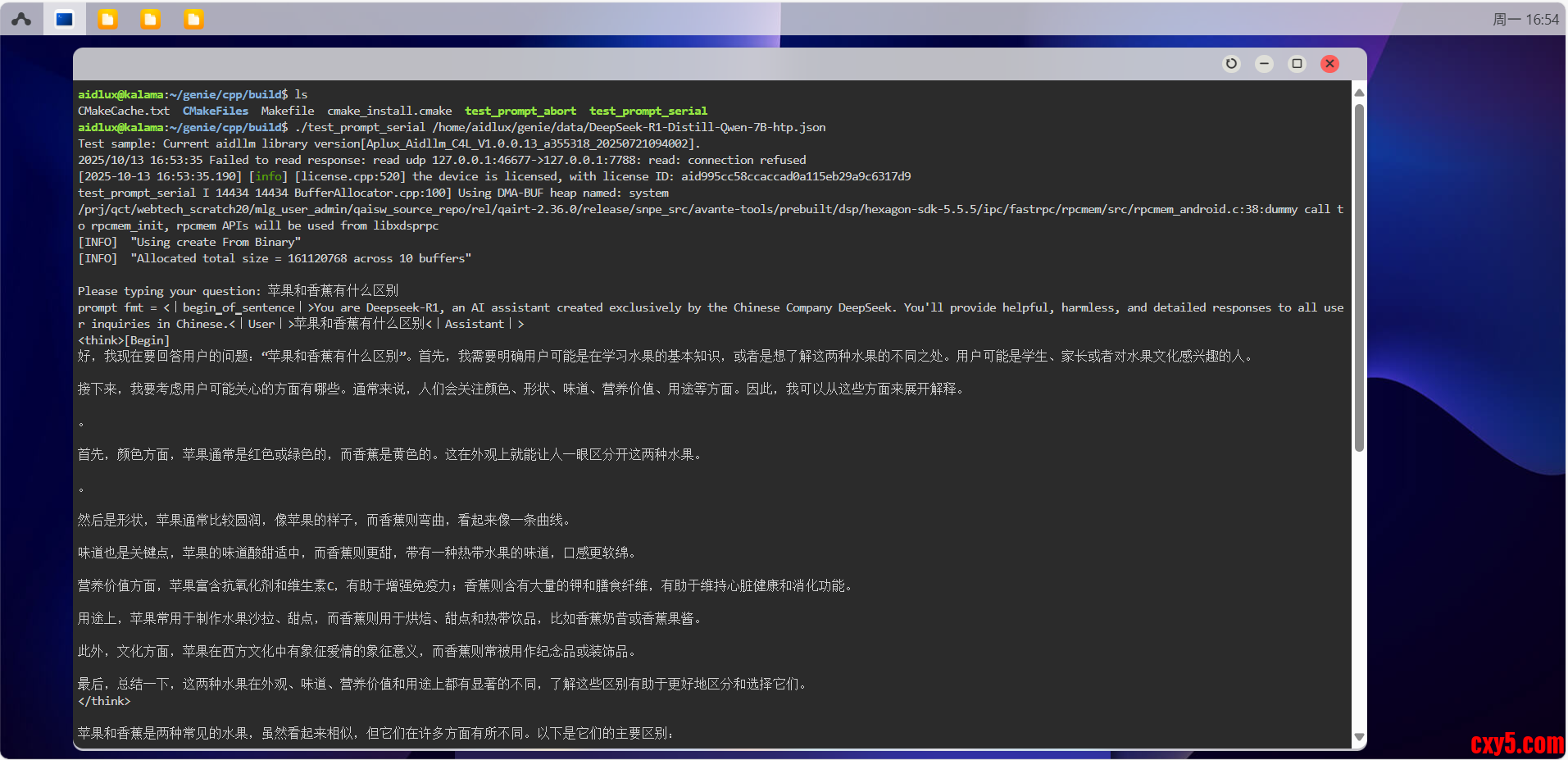Switch to the terminal app in taskbar
Viewport: 1568px width, 760px height.
pos(65,19)
